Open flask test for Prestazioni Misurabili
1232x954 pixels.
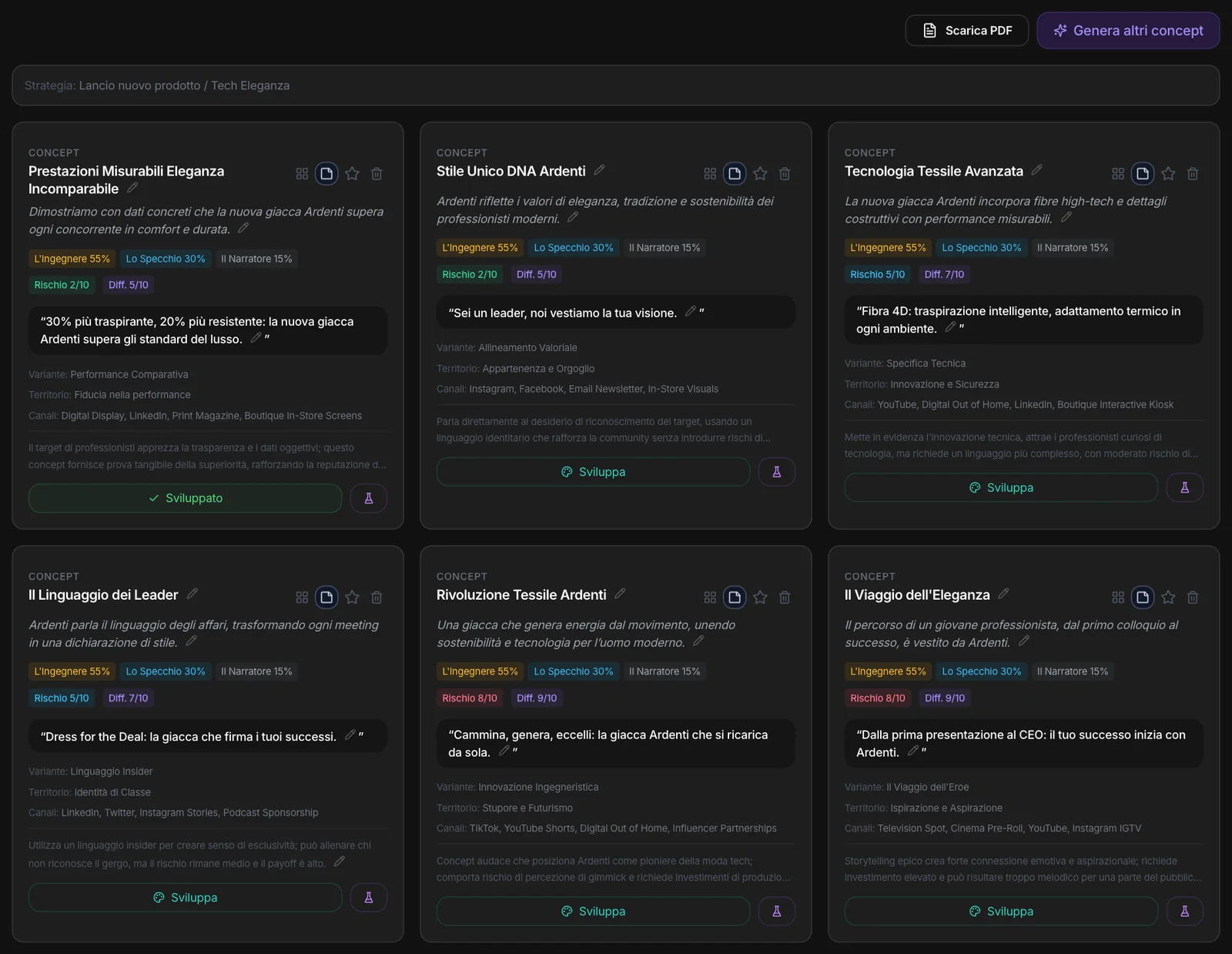[x=369, y=498]
